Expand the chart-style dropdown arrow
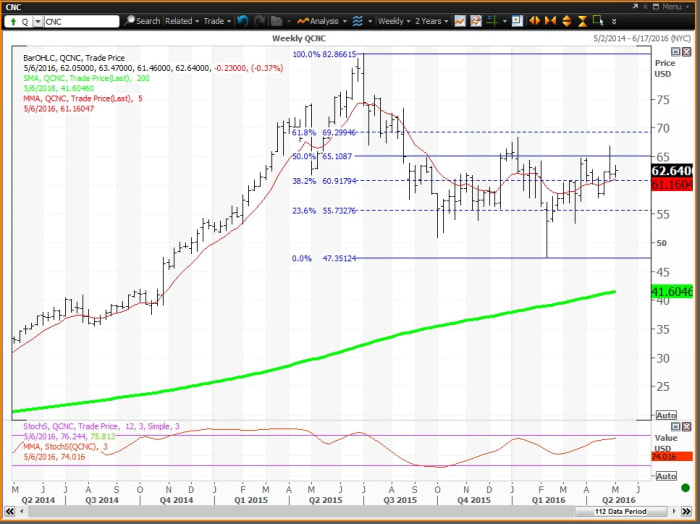 tap(370, 21)
